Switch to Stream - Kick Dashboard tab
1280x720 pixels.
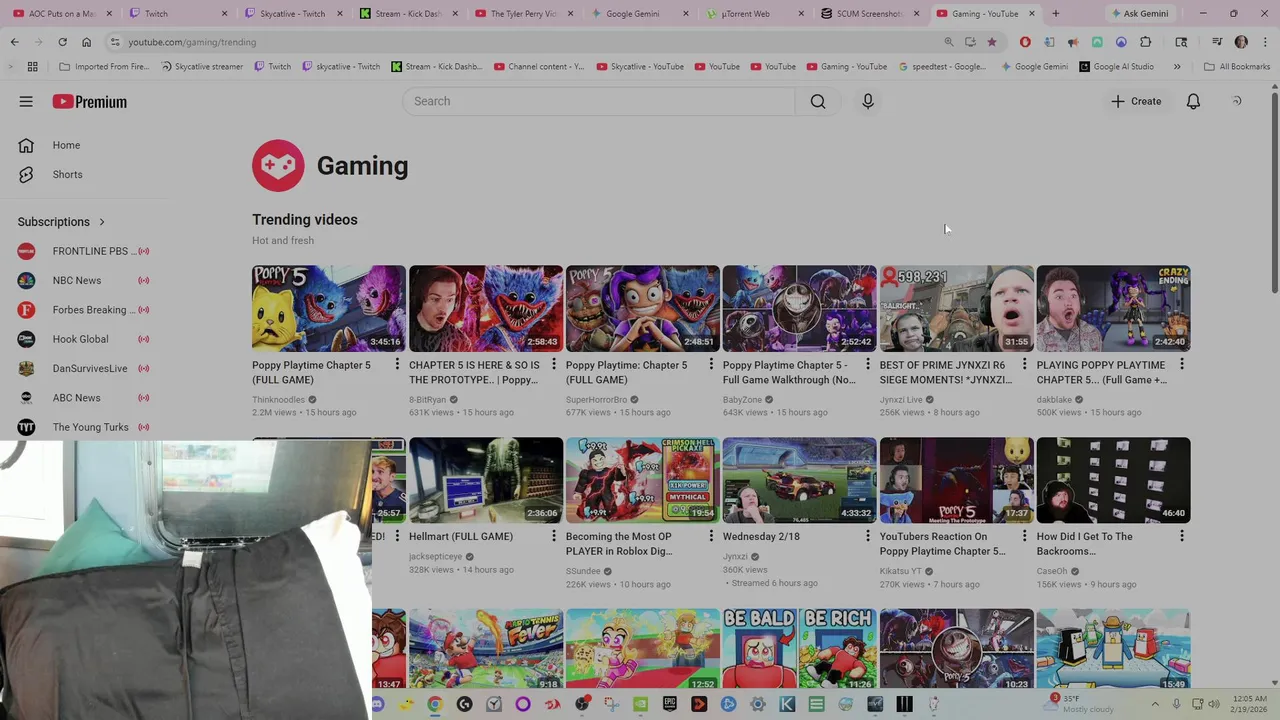coord(408,14)
